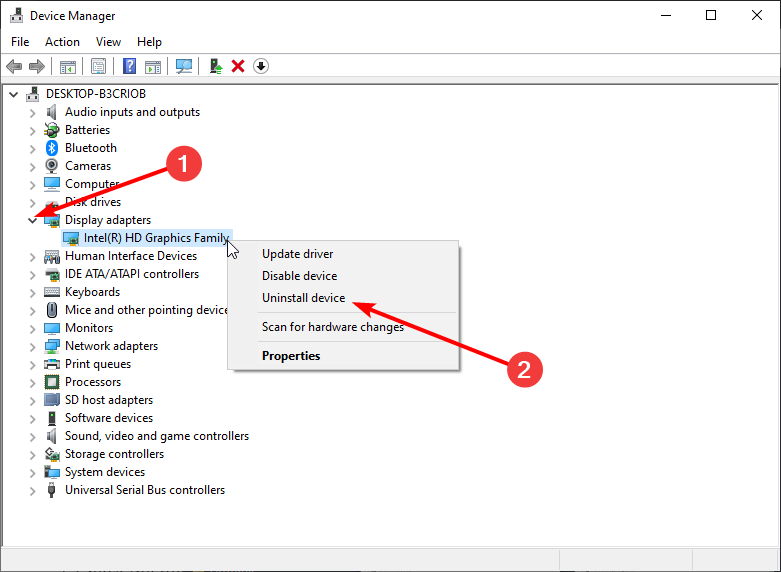Expand the Keyboards category
The image size is (781, 572).
pyautogui.click(x=33, y=292)
